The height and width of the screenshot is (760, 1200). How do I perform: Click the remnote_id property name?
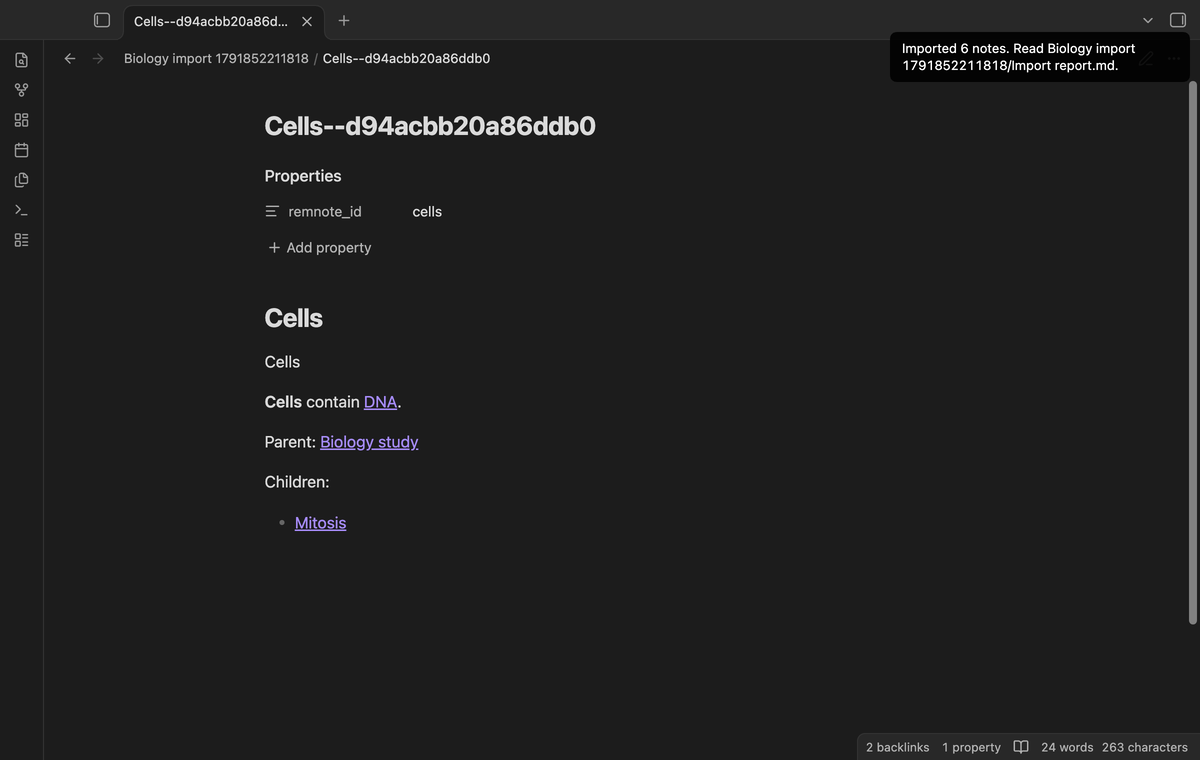pos(325,212)
